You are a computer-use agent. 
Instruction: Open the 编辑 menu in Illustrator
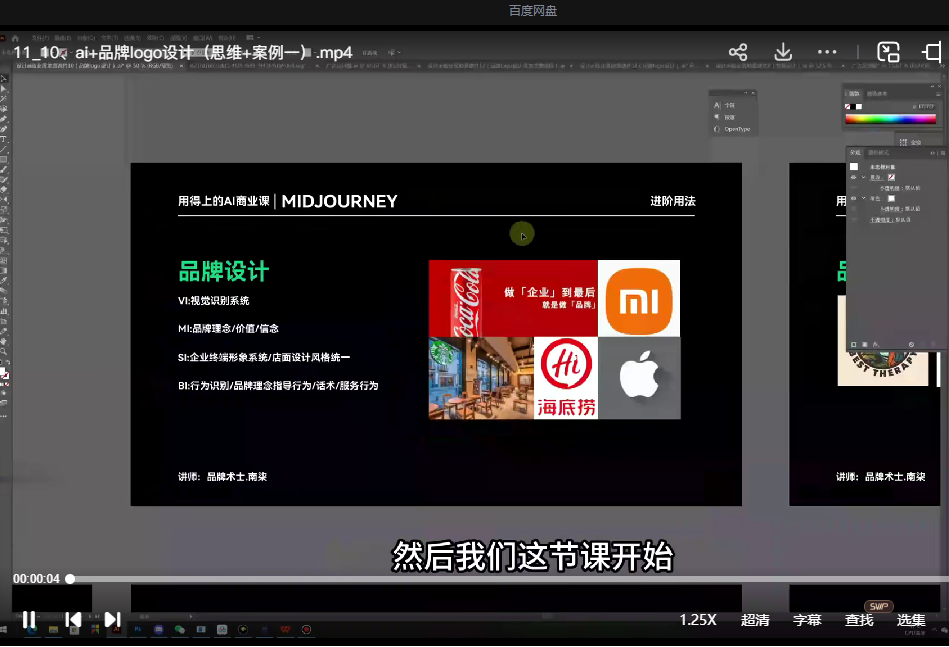63,38
